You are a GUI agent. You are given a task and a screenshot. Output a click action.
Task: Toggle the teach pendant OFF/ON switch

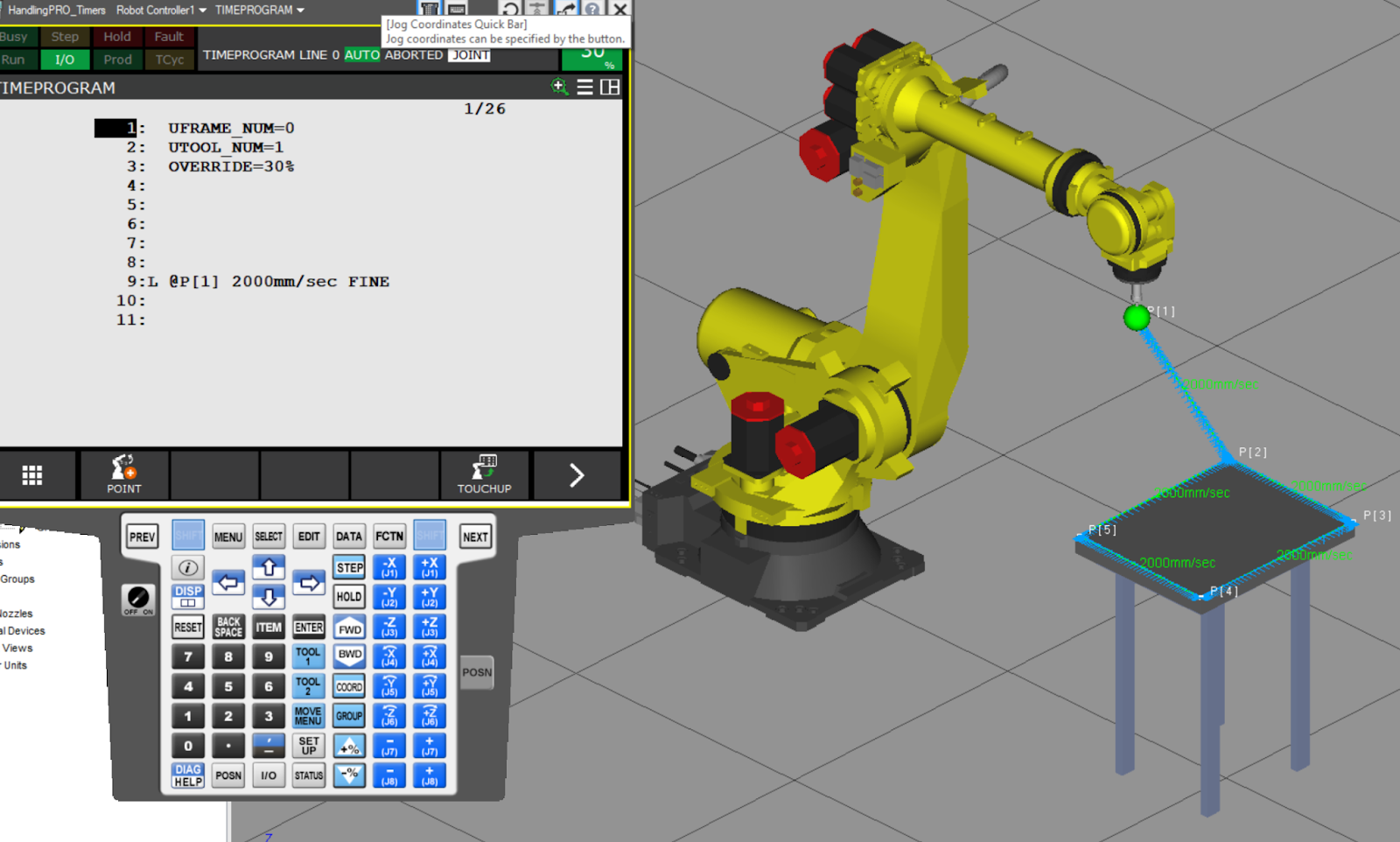point(138,600)
